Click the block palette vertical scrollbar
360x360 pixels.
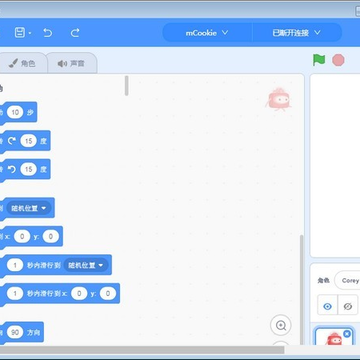pyautogui.click(x=126, y=86)
